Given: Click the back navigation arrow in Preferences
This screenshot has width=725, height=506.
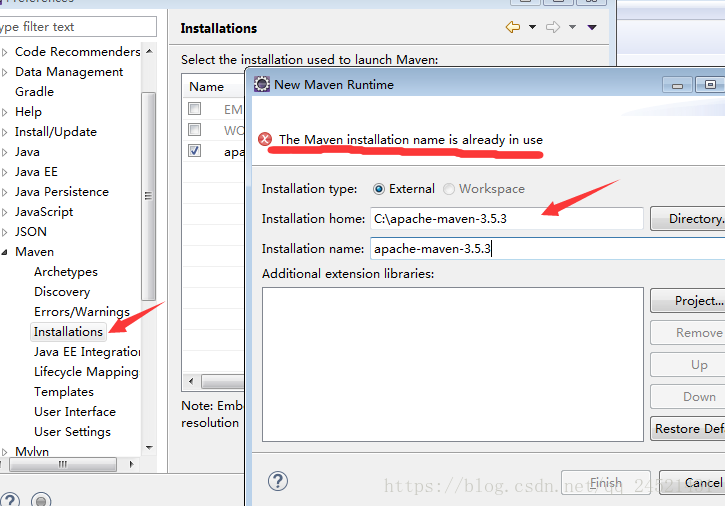Looking at the screenshot, I should pos(513,27).
